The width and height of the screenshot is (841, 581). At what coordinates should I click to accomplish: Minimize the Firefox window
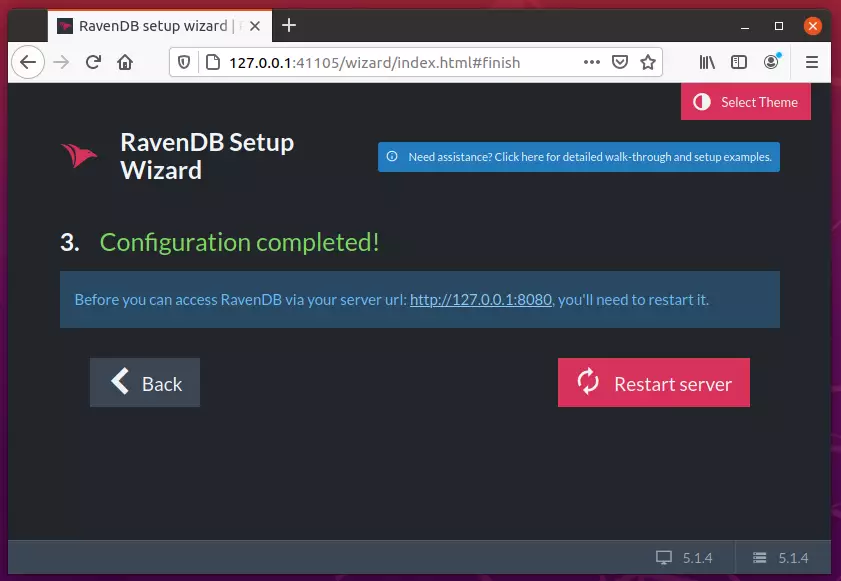745,26
